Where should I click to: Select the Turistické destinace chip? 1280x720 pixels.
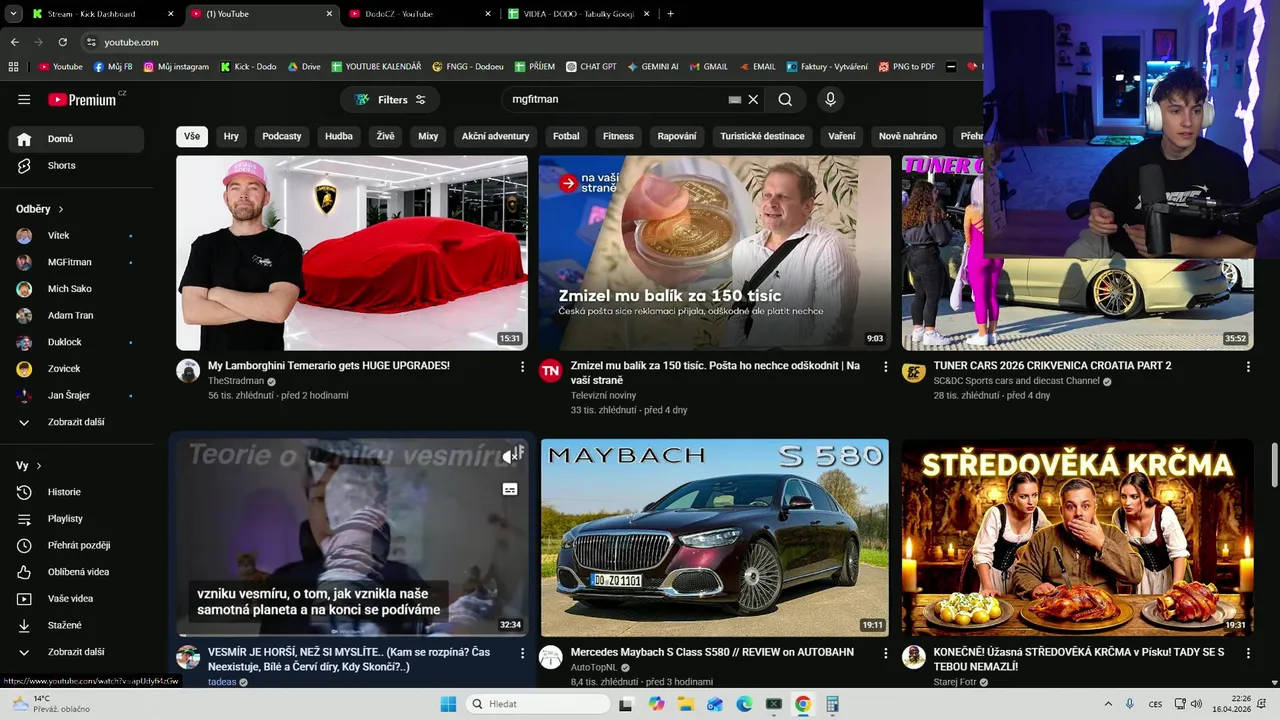[762, 136]
